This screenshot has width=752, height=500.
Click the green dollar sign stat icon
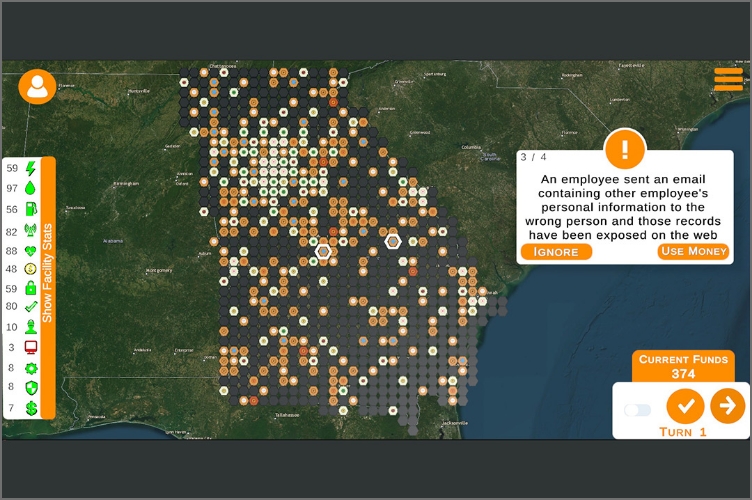click(30, 408)
